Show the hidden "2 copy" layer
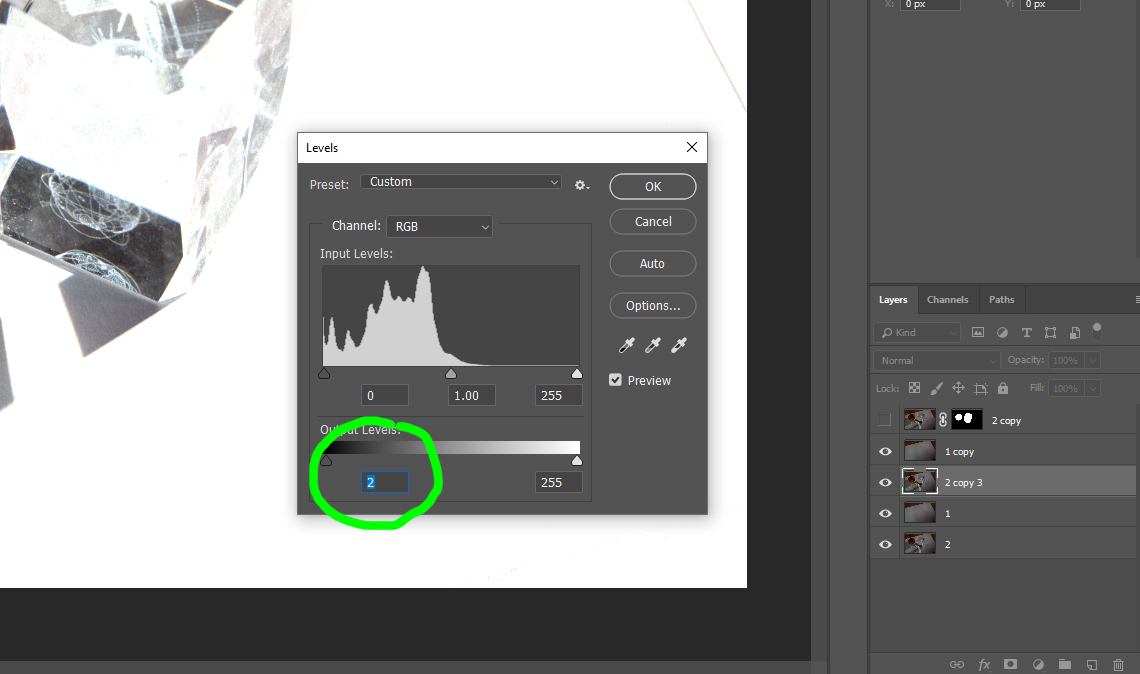Screen dimensions: 1140x674 884,420
